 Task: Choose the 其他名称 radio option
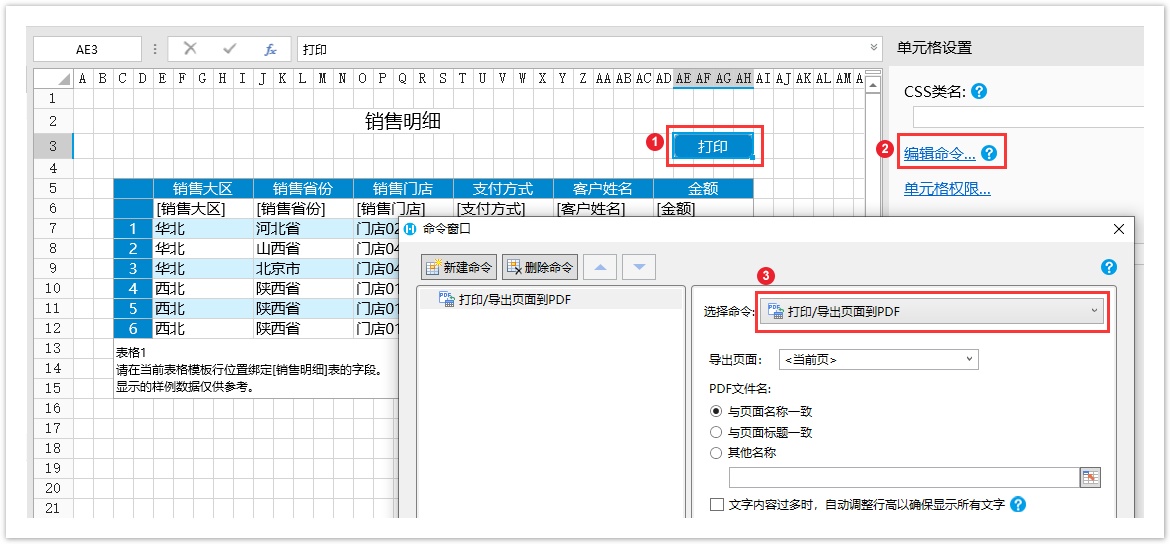coord(716,452)
